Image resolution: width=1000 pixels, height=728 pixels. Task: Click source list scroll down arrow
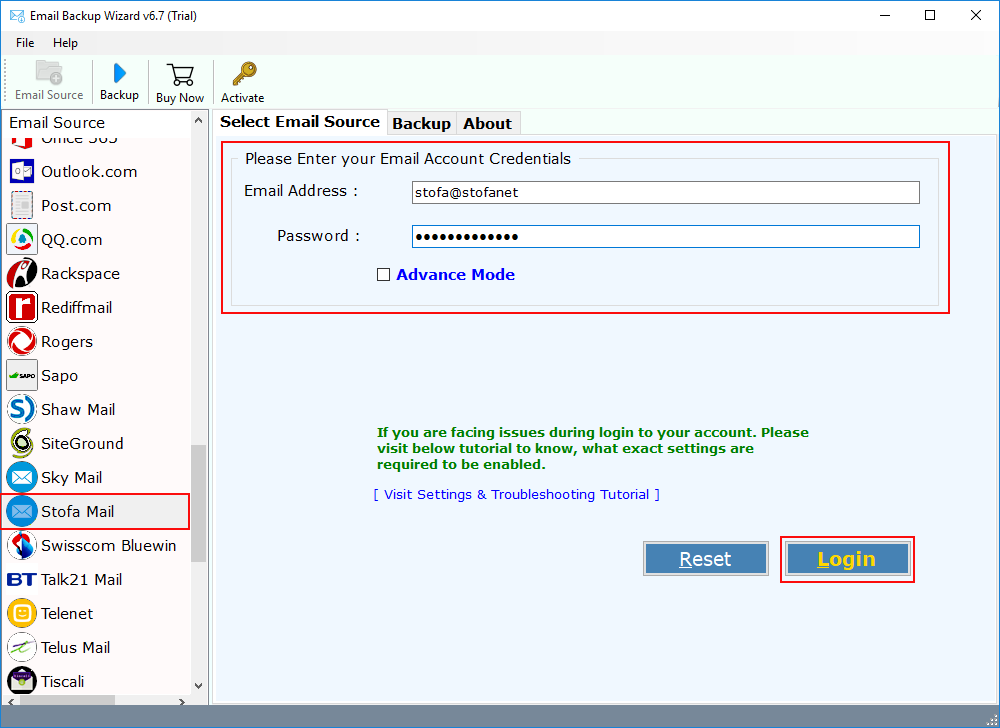pyautogui.click(x=198, y=686)
